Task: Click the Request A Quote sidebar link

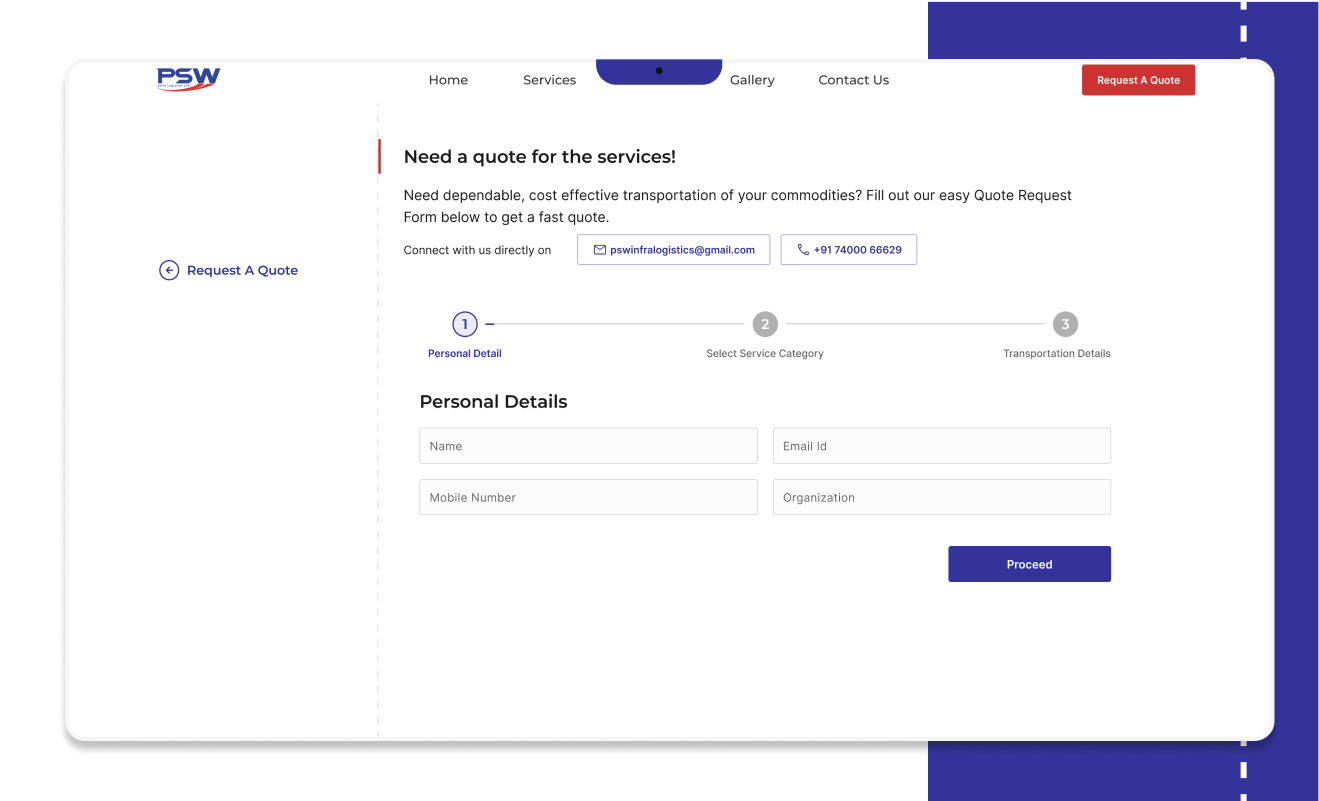Action: (242, 270)
